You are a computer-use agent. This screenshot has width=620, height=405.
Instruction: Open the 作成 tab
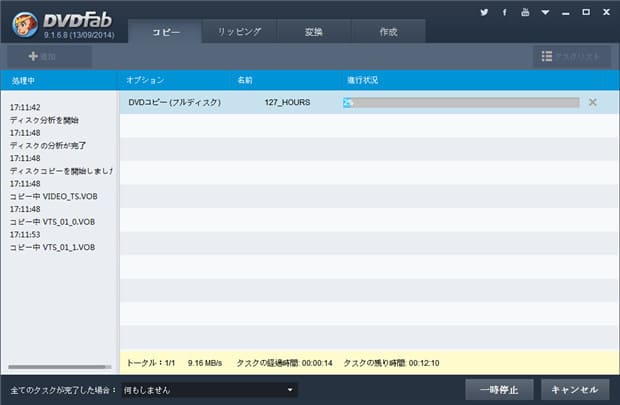point(387,32)
